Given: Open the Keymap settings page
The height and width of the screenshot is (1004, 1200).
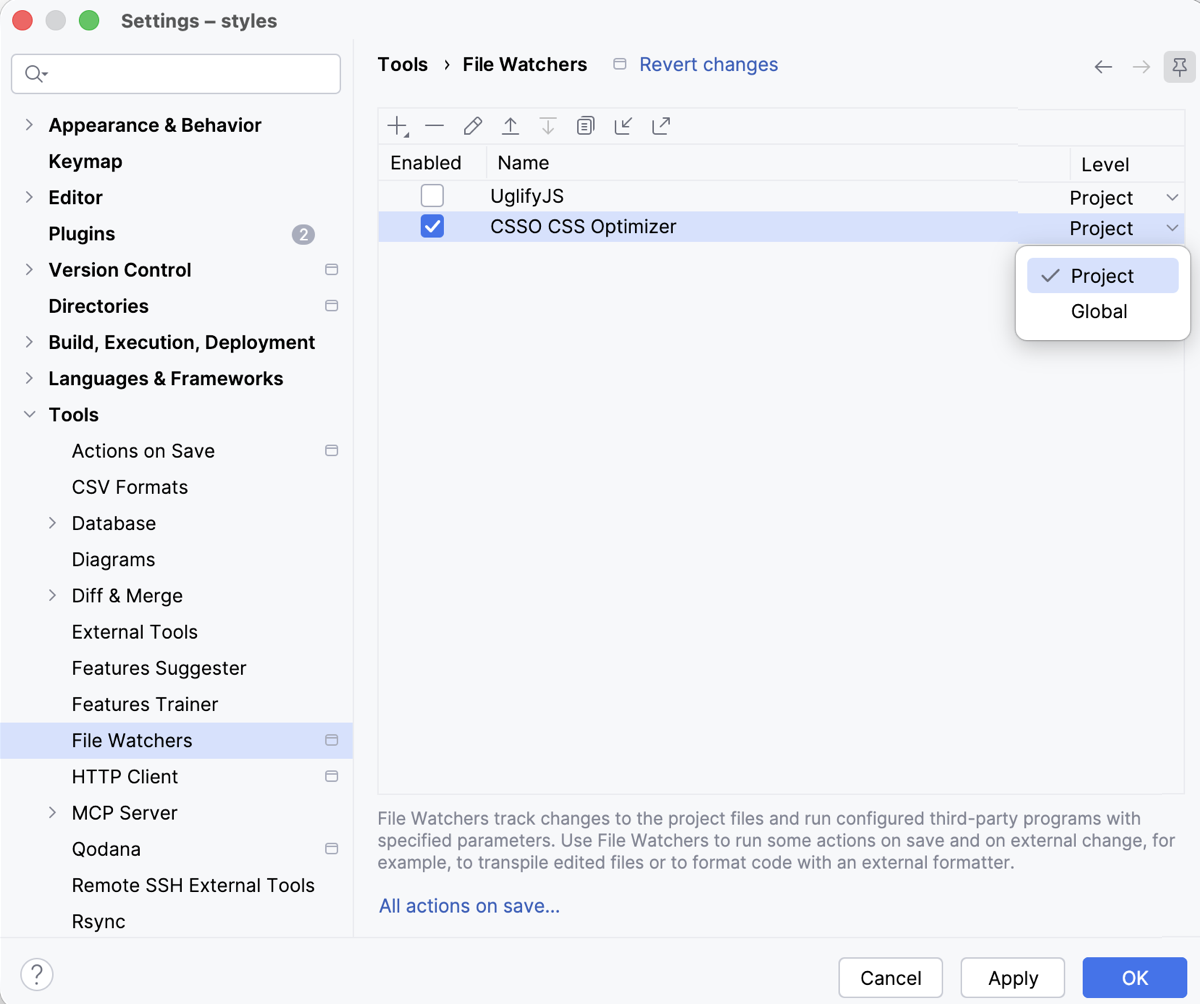Looking at the screenshot, I should click(x=85, y=161).
